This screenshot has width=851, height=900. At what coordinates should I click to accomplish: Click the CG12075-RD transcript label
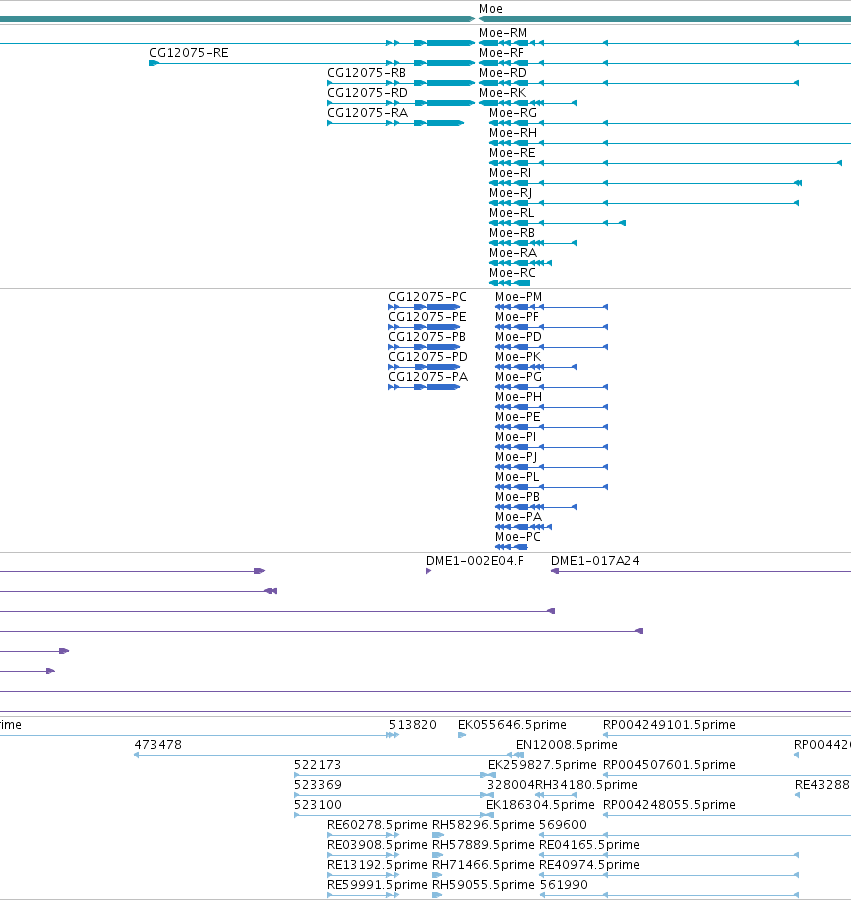pos(367,93)
